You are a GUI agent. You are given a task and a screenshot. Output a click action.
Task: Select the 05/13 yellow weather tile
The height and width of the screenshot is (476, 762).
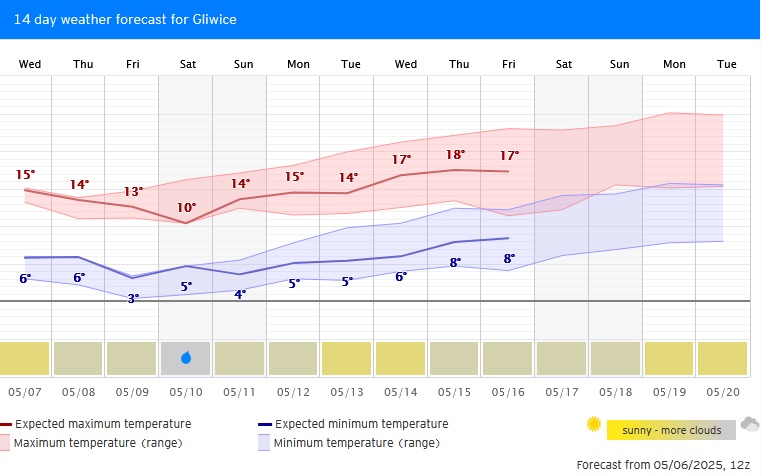point(347,358)
